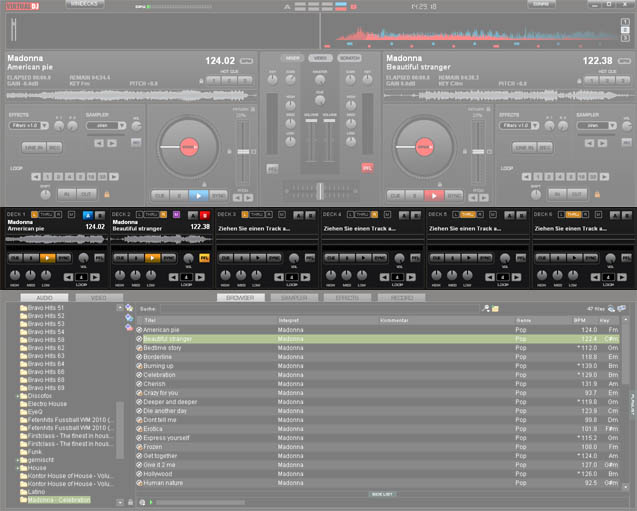Image resolution: width=637 pixels, height=511 pixels.
Task: Toggle orange L crossfader assign on Deck 1
Action: (35, 214)
